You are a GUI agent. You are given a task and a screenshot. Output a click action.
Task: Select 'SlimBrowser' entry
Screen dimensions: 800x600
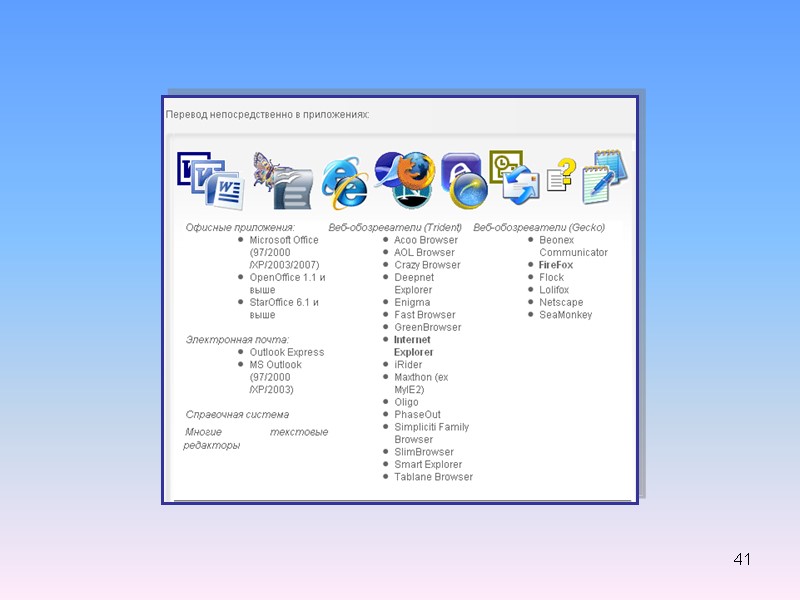tap(423, 452)
